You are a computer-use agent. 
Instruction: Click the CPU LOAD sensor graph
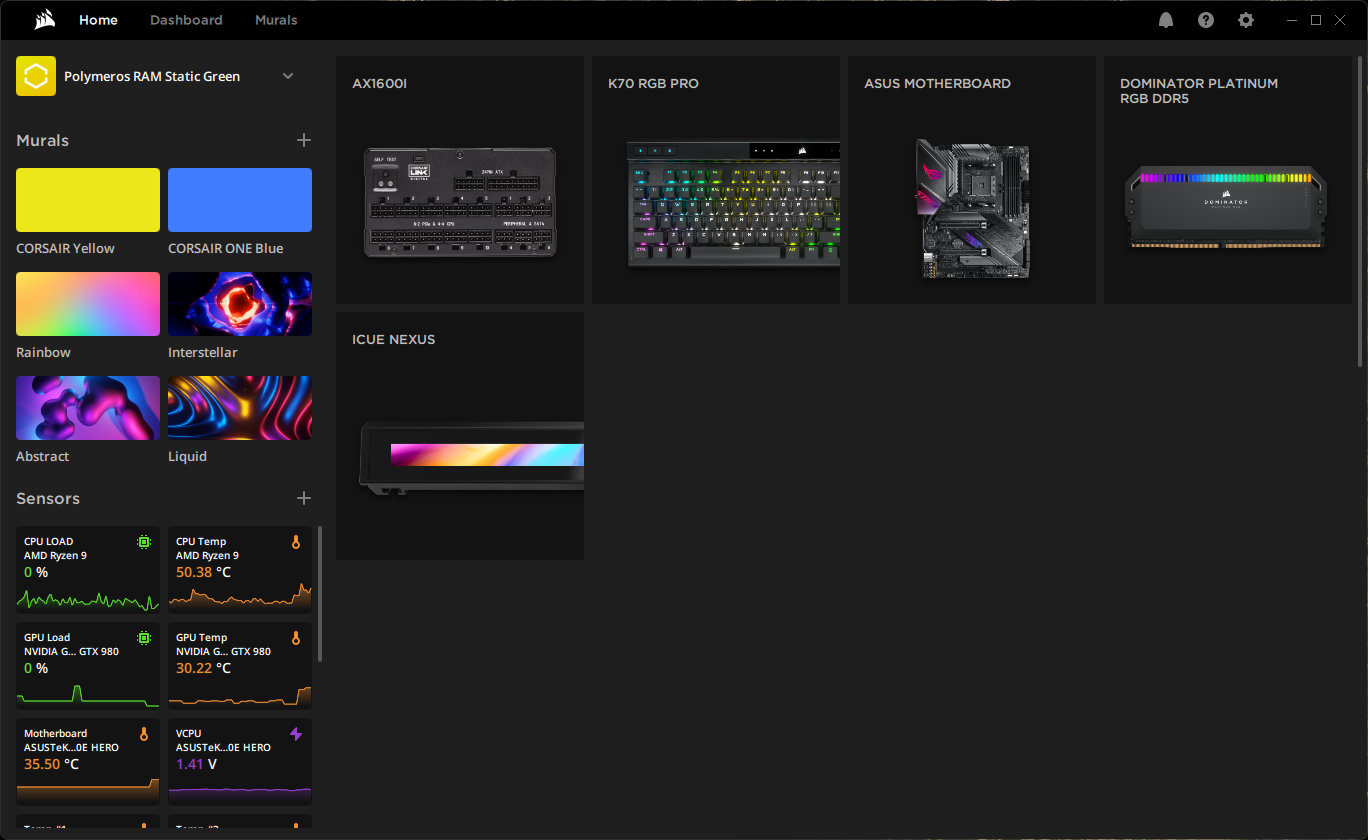tap(88, 598)
